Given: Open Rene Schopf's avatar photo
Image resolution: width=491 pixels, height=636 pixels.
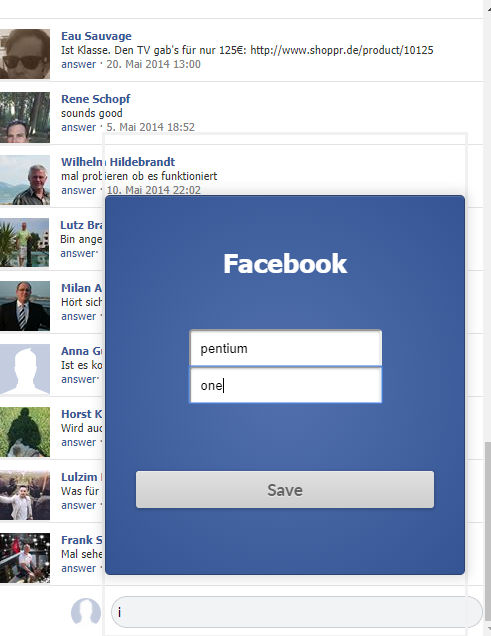Looking at the screenshot, I should (x=25, y=117).
